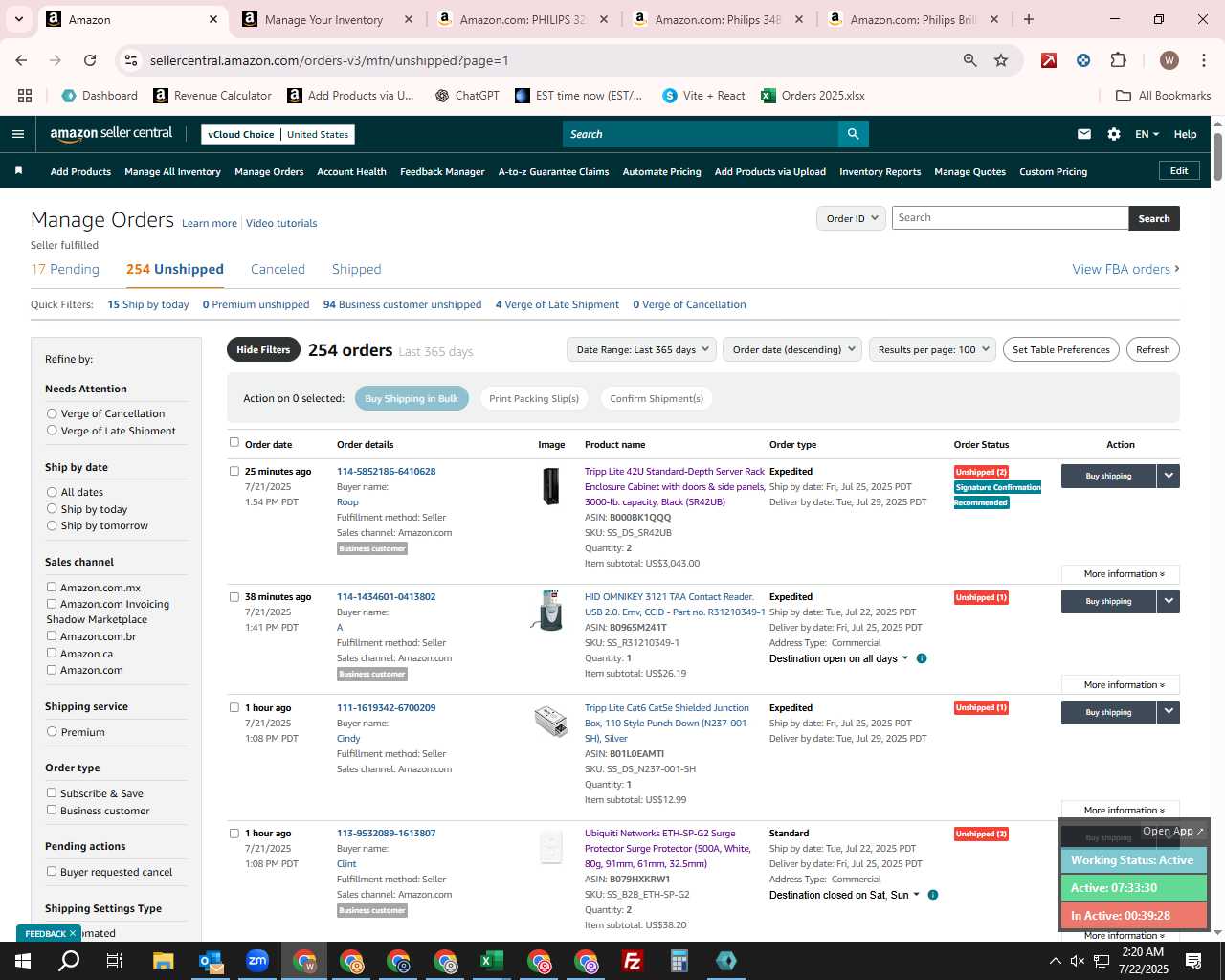Open Zoom from the taskbar

[x=257, y=961]
